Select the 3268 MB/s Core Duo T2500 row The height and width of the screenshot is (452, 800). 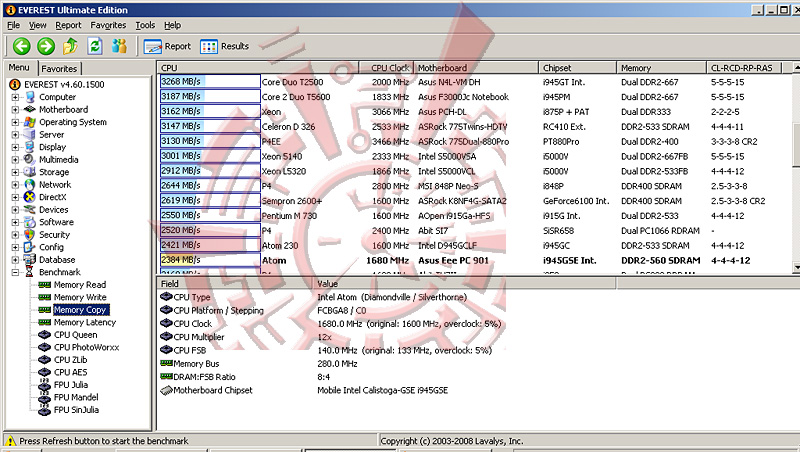point(476,82)
